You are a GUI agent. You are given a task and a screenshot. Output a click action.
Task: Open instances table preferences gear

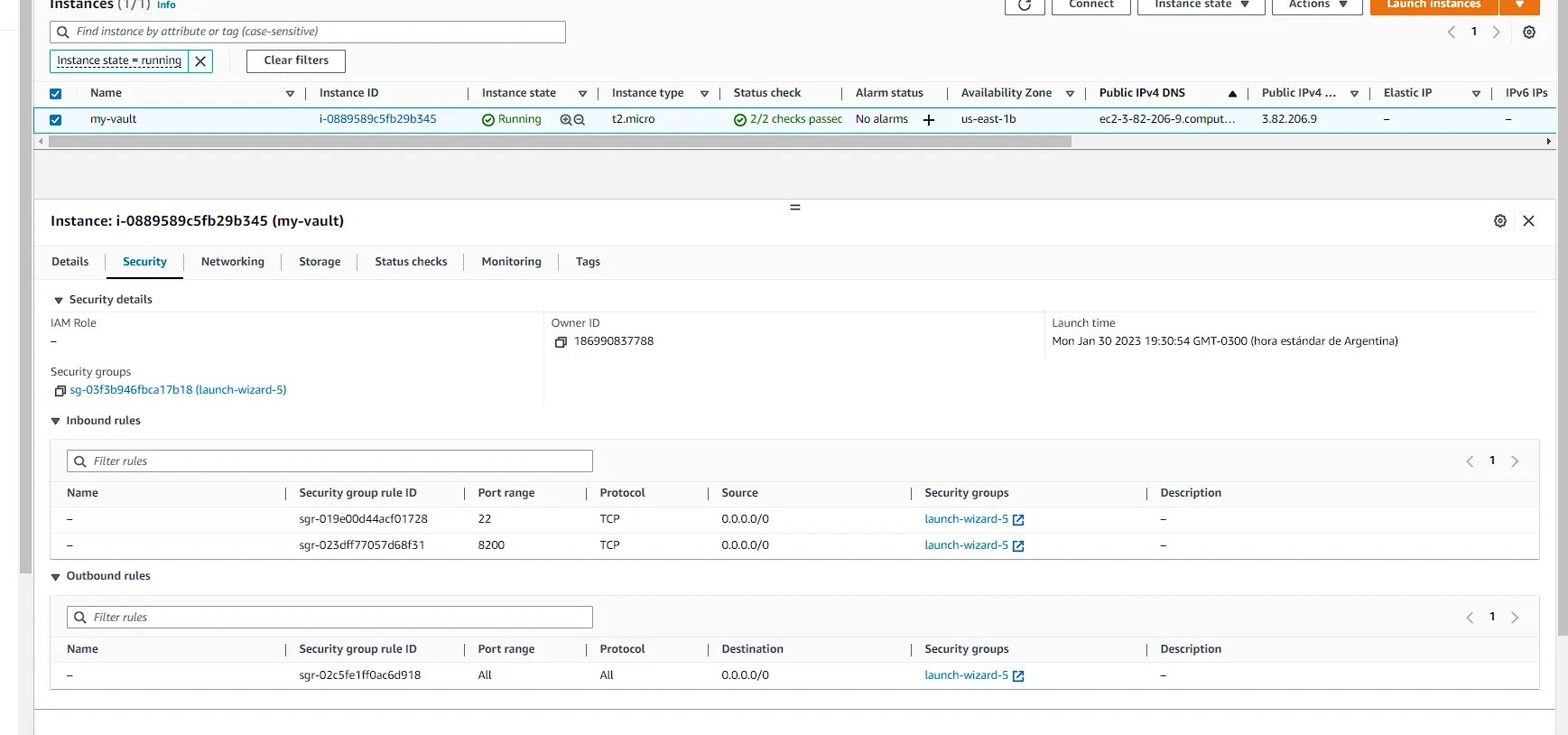pyautogui.click(x=1529, y=33)
